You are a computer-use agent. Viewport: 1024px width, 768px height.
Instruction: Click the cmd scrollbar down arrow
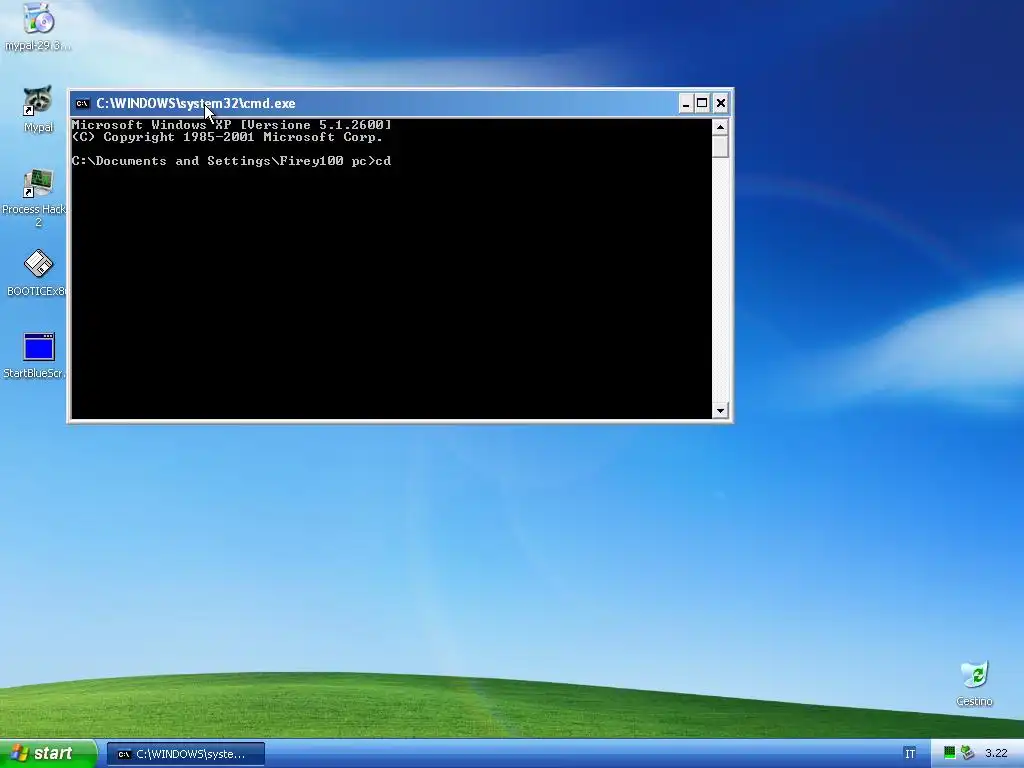pos(720,410)
